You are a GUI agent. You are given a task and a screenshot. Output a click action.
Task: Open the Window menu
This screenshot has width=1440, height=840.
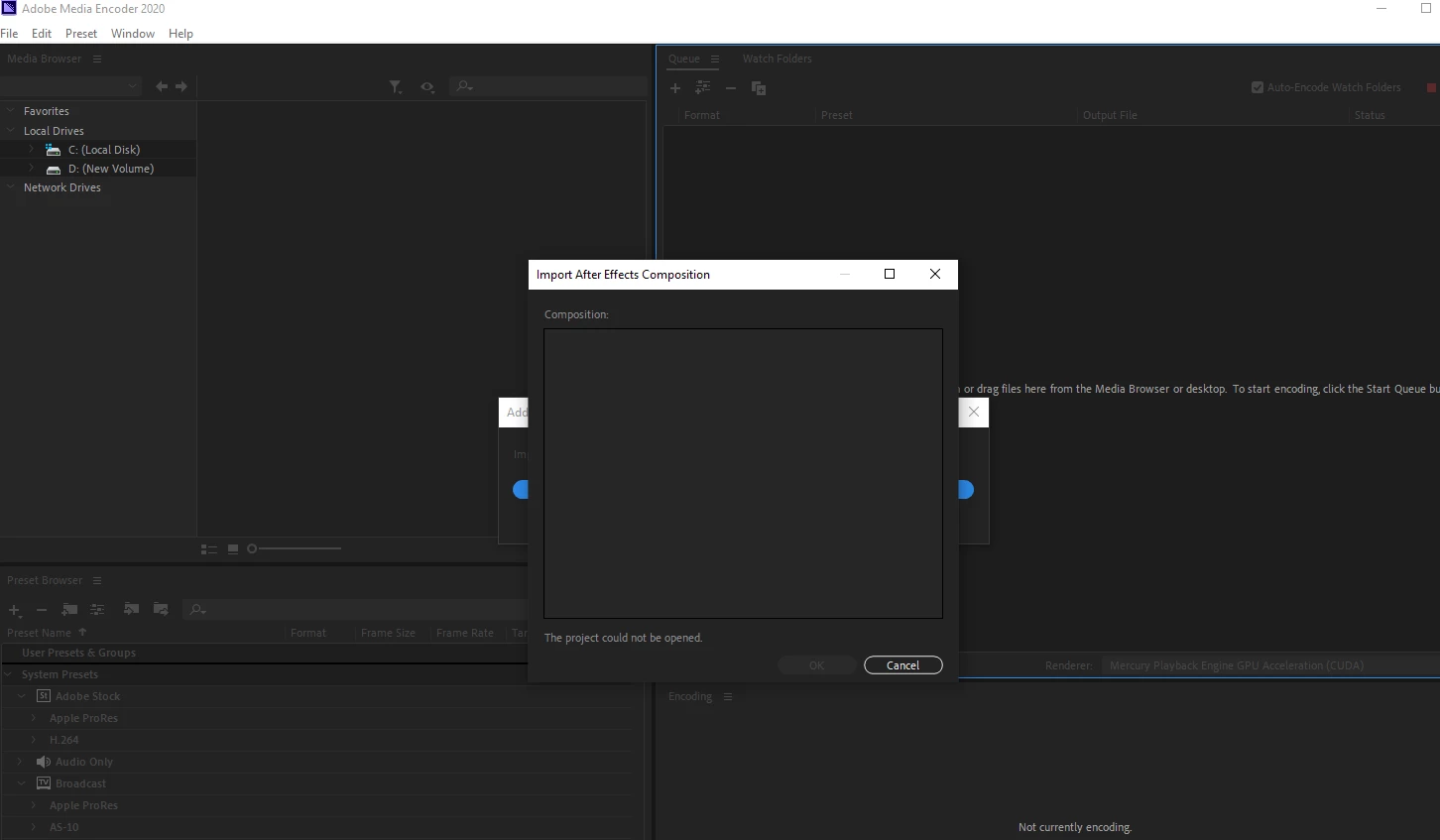click(133, 33)
